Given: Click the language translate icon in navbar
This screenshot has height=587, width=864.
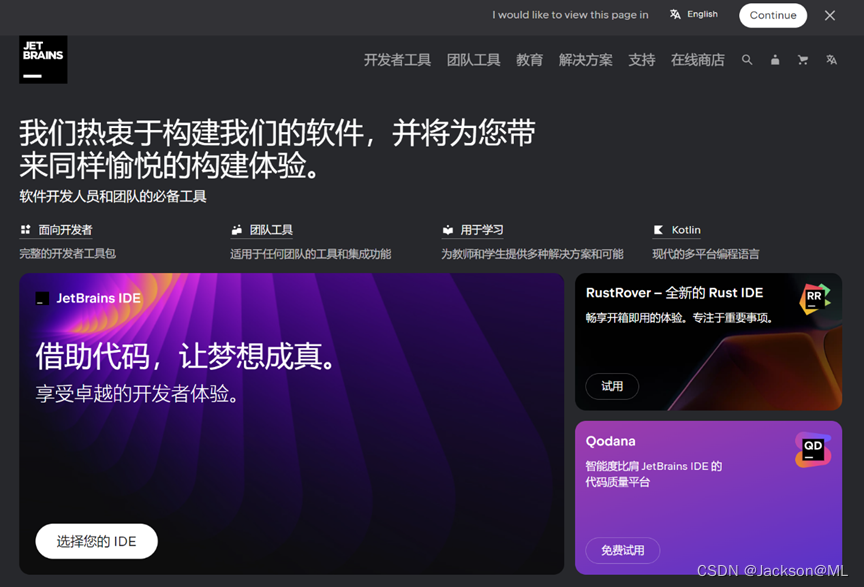Looking at the screenshot, I should (831, 60).
